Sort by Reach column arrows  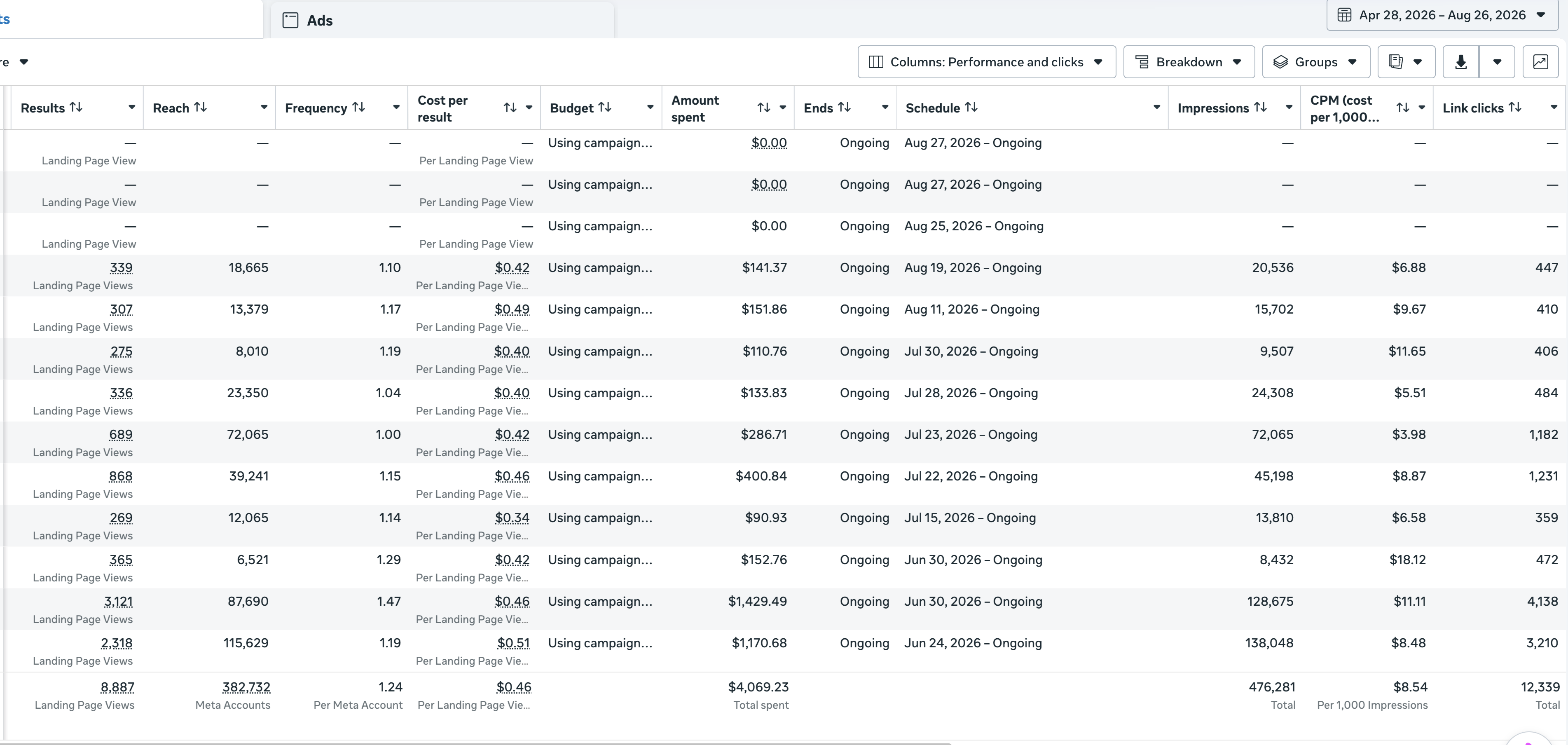[200, 107]
